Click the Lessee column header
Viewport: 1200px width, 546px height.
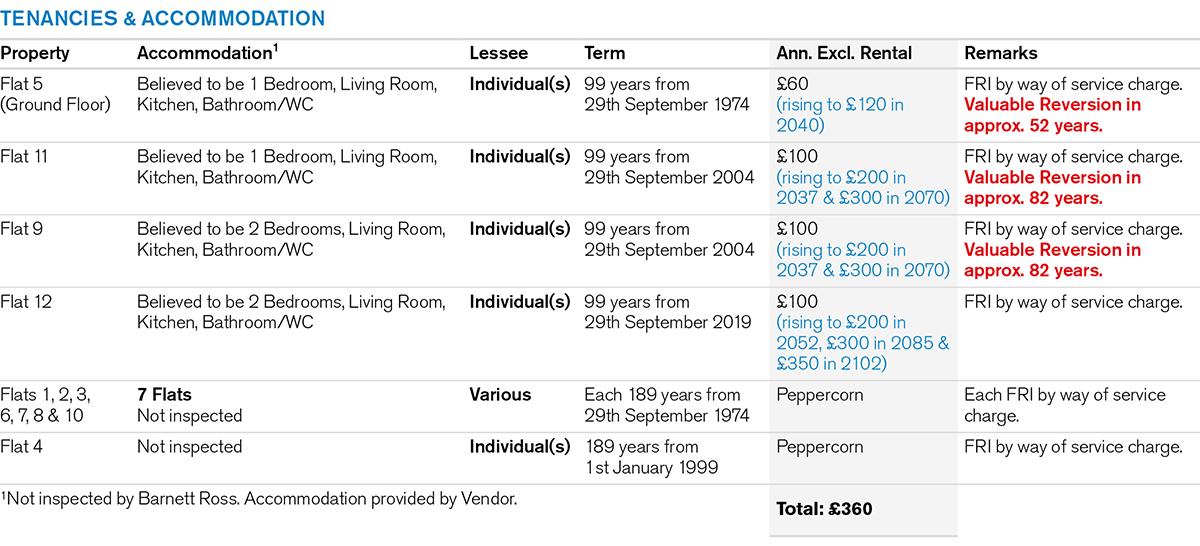498,53
